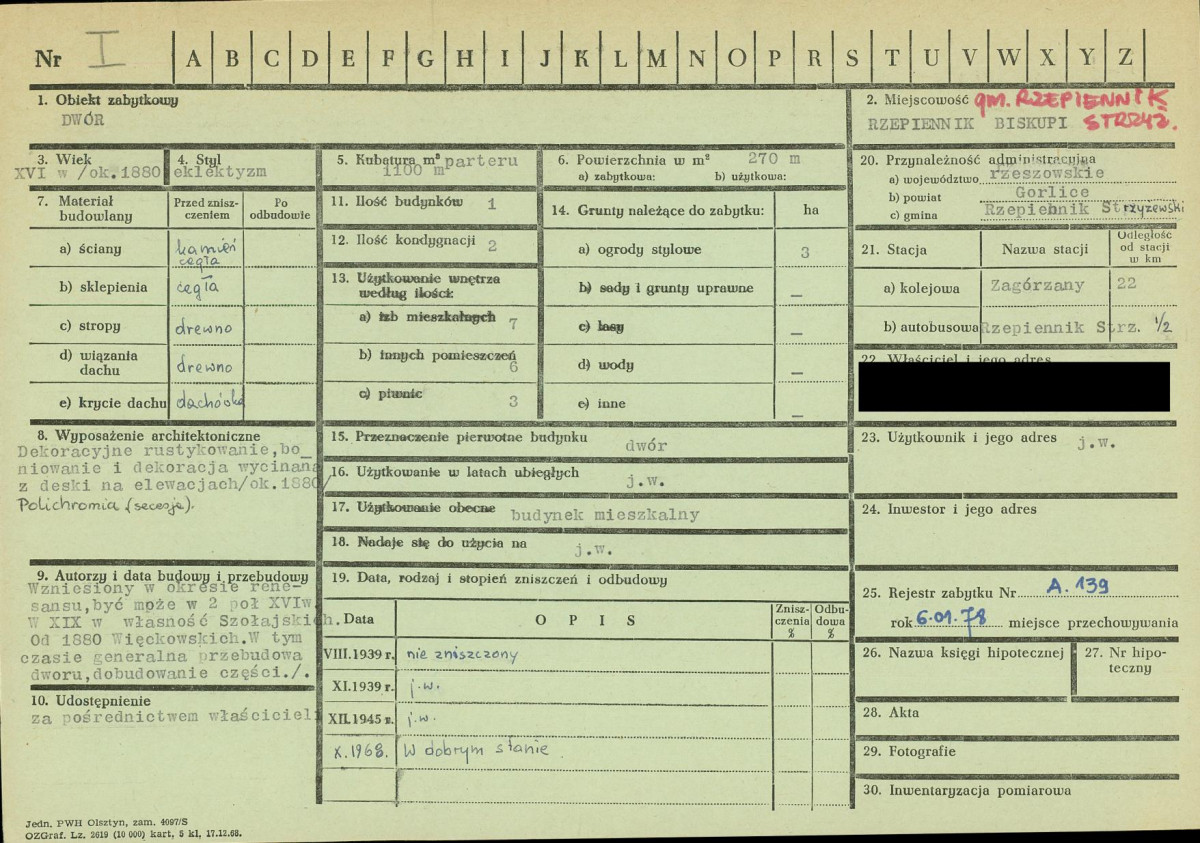This screenshot has height=843, width=1200.
Task: Click the 'Przed zniszczeniem' column header
Action: pyautogui.click(x=205, y=207)
